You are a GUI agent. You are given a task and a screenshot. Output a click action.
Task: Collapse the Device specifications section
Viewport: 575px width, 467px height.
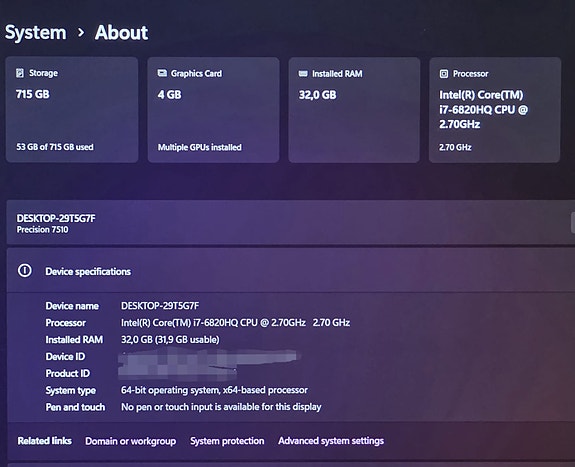(x=290, y=271)
